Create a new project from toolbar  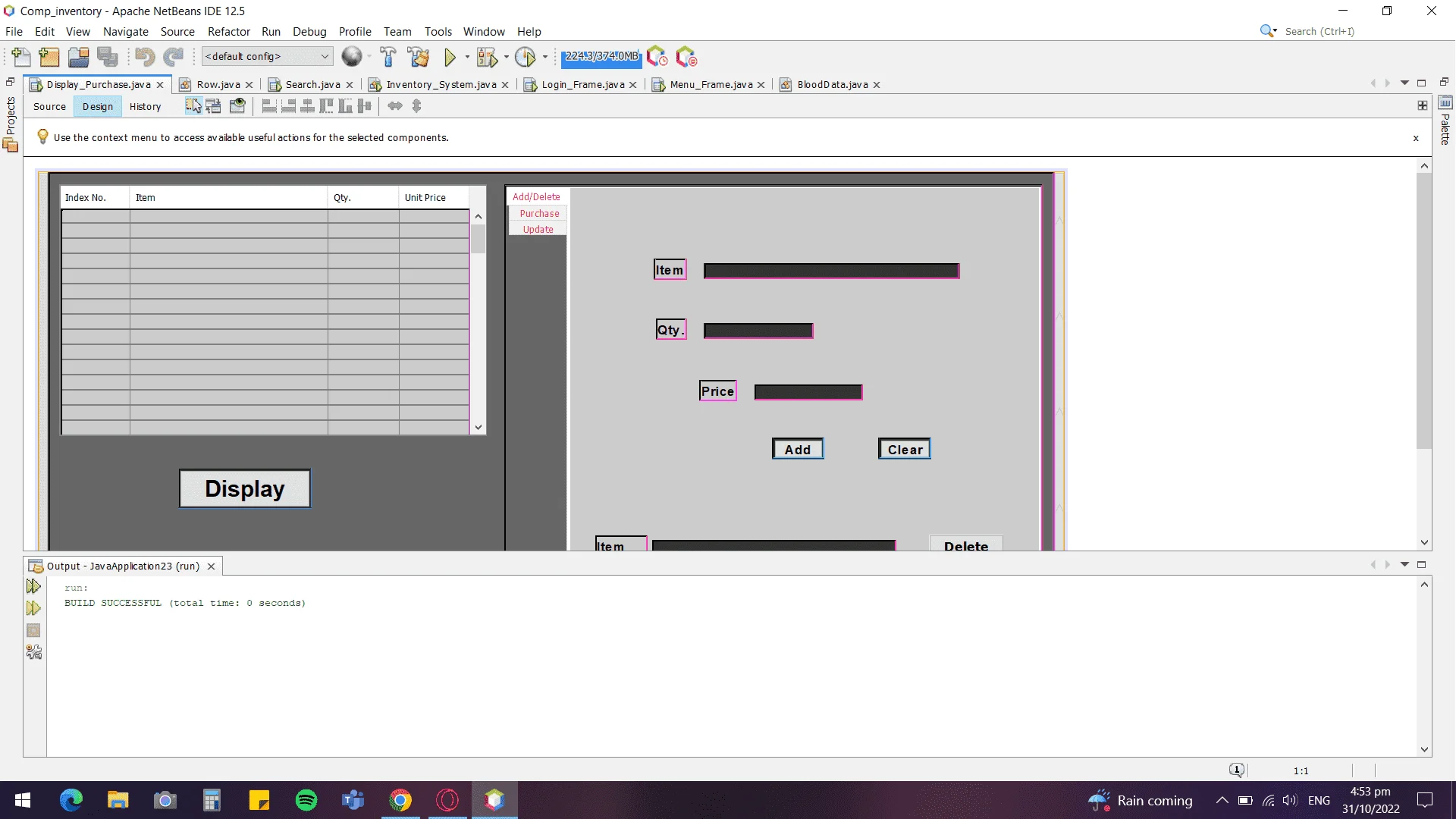(49, 57)
